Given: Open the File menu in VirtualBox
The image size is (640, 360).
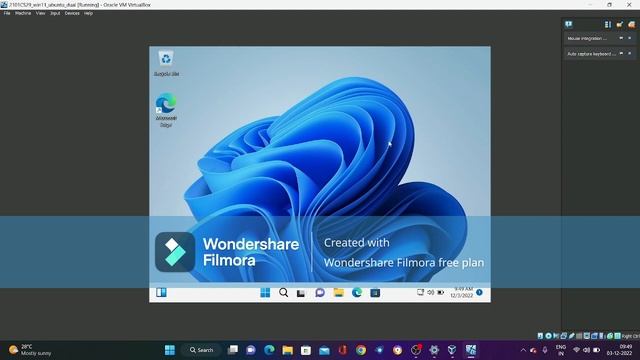Looking at the screenshot, I should [x=7, y=13].
